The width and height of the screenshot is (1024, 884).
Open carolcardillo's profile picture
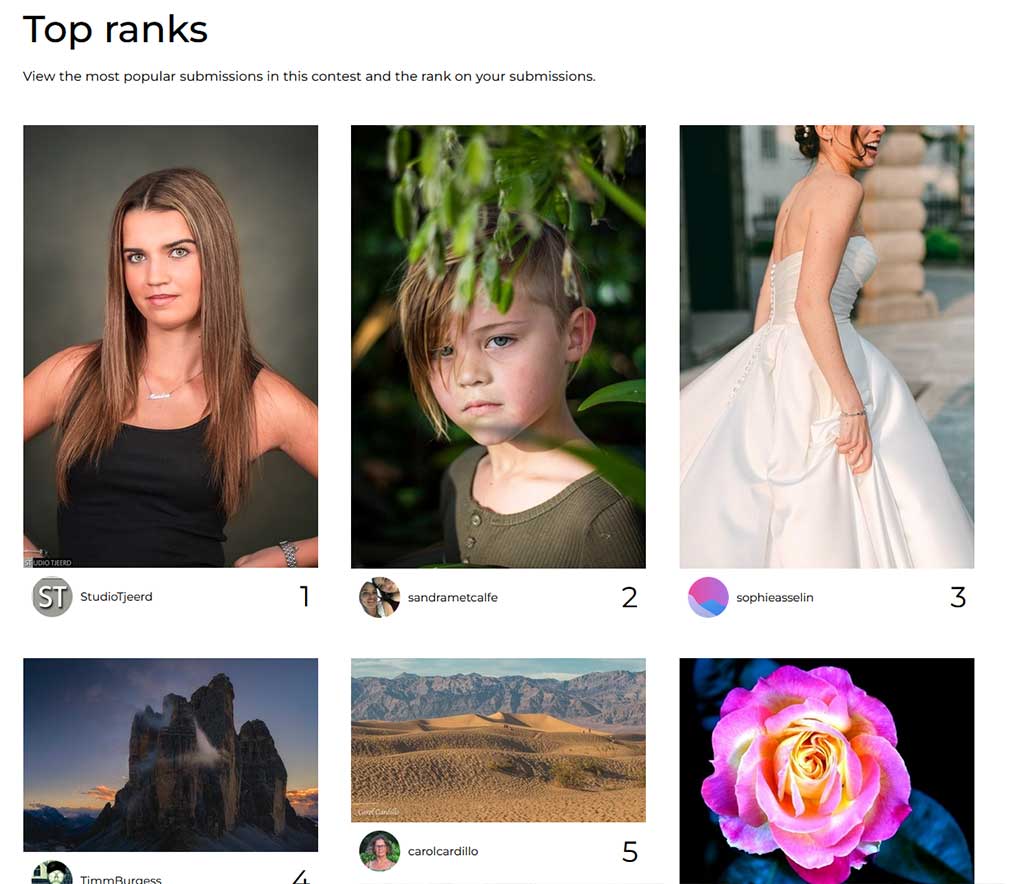[379, 851]
